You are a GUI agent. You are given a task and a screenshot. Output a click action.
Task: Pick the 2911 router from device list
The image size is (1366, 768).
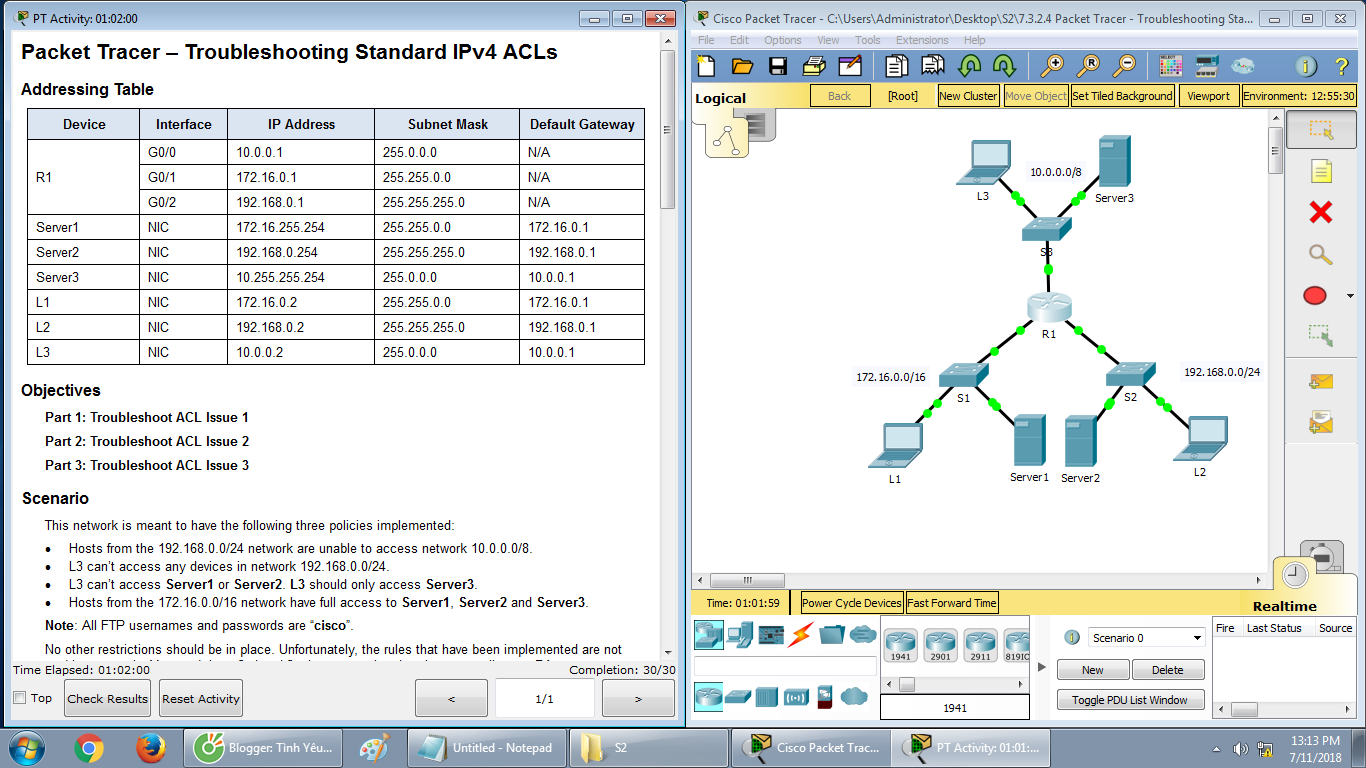tap(981, 646)
